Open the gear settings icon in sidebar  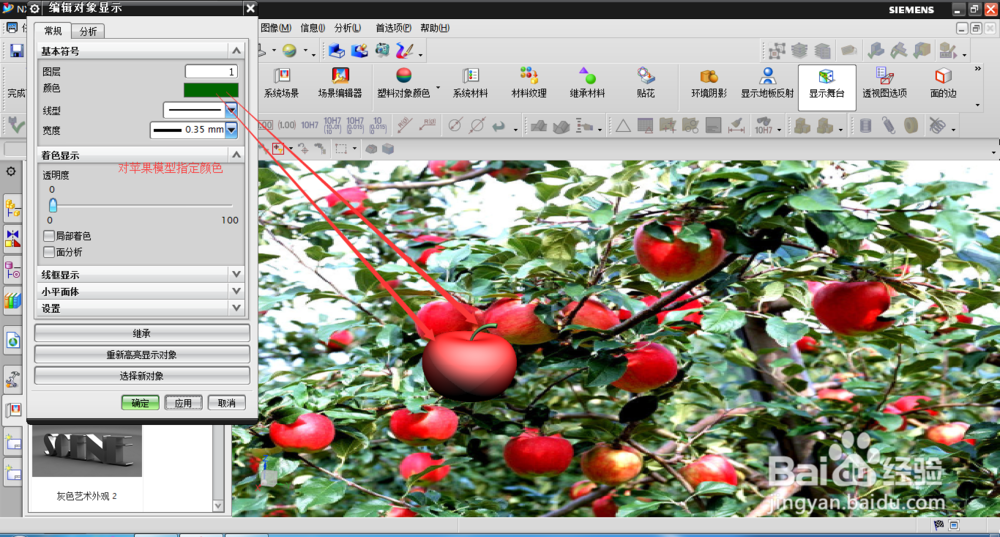[11, 171]
